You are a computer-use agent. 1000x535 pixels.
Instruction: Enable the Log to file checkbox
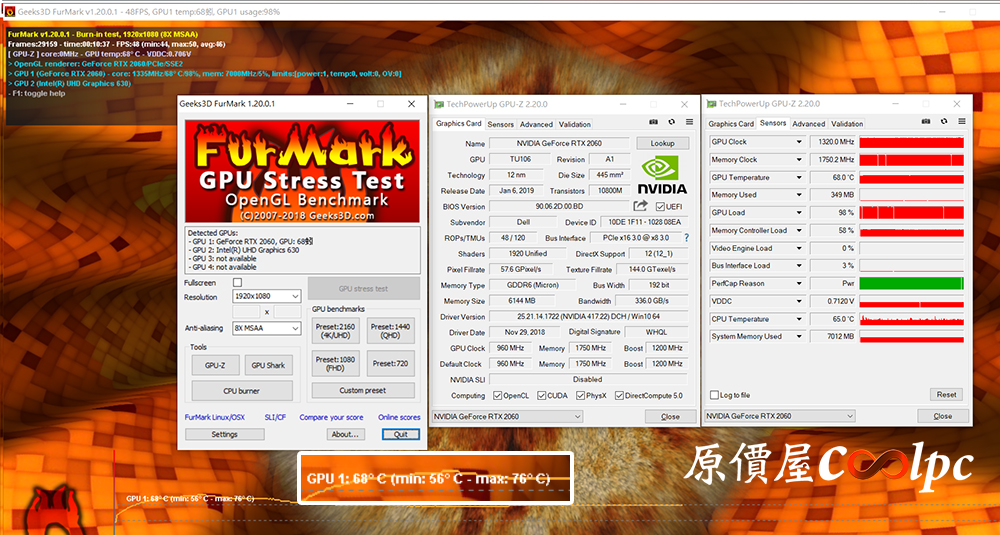pos(714,395)
